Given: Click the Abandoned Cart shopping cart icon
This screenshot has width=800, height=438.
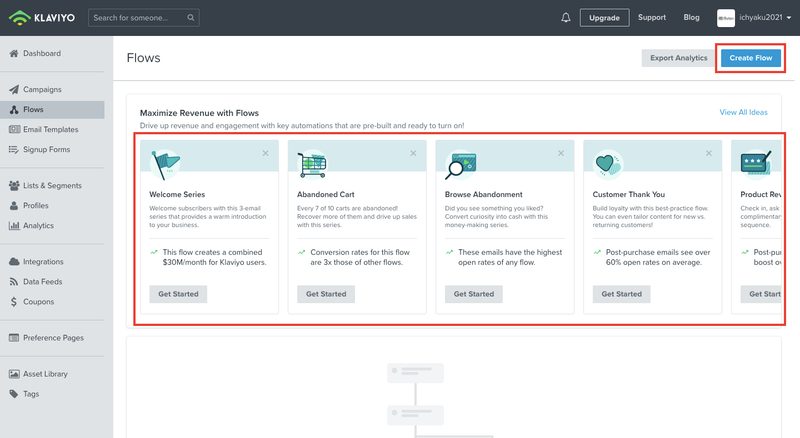Looking at the screenshot, I should [312, 164].
